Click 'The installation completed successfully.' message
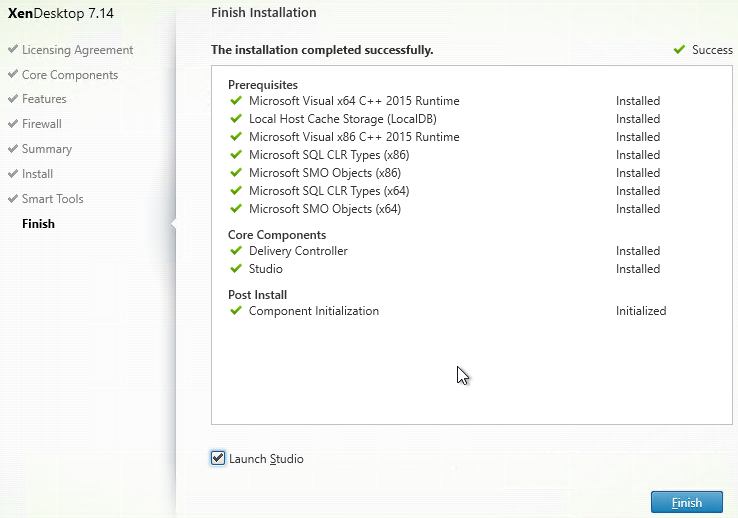The width and height of the screenshot is (738, 518). [322, 50]
